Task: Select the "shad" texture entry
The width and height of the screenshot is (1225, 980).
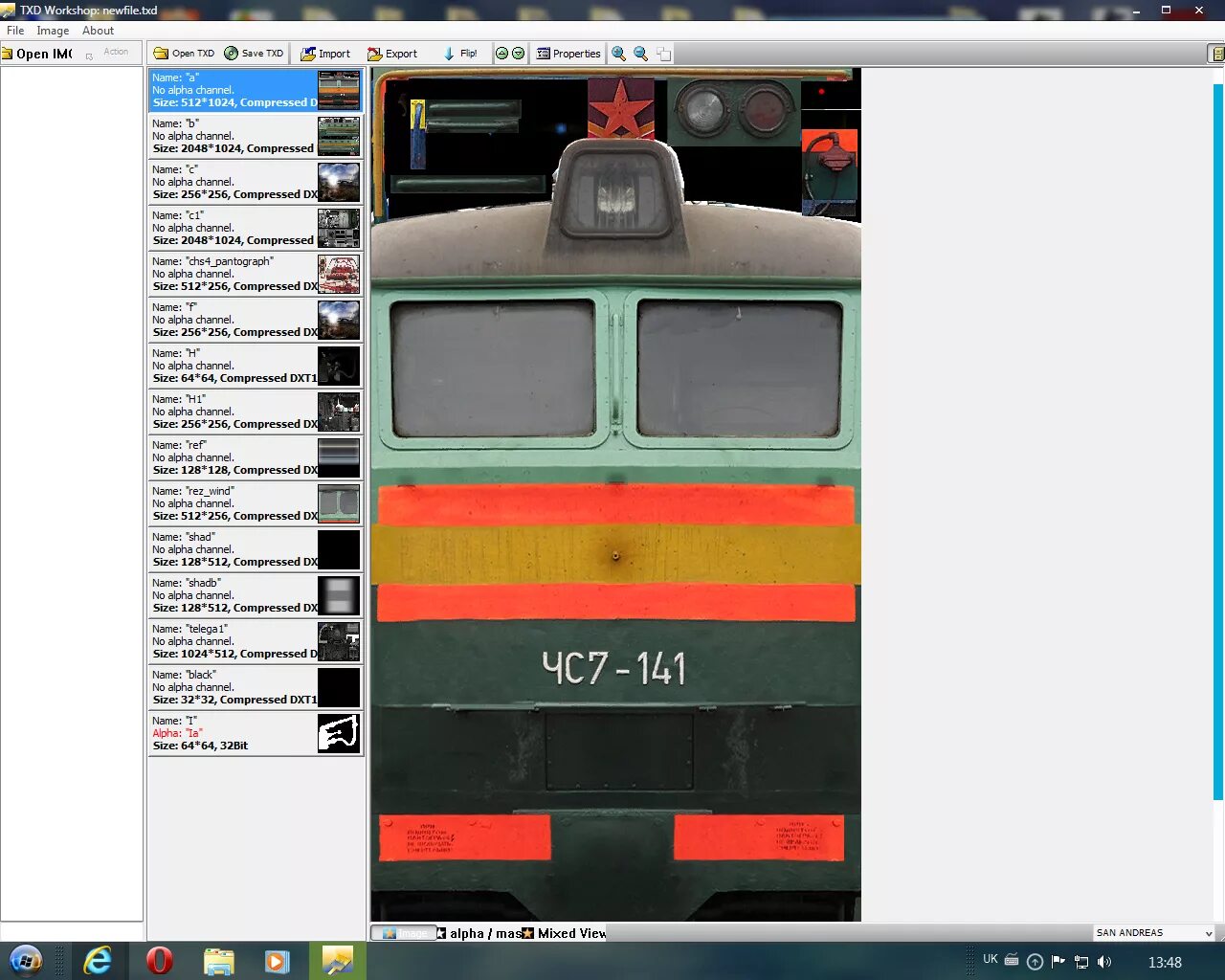Action: click(x=256, y=549)
